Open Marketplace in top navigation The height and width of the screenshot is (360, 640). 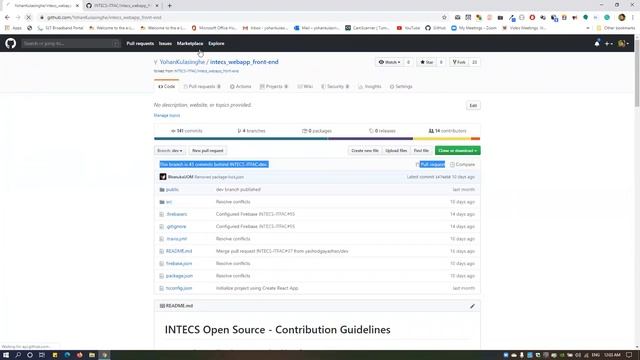pyautogui.click(x=190, y=43)
